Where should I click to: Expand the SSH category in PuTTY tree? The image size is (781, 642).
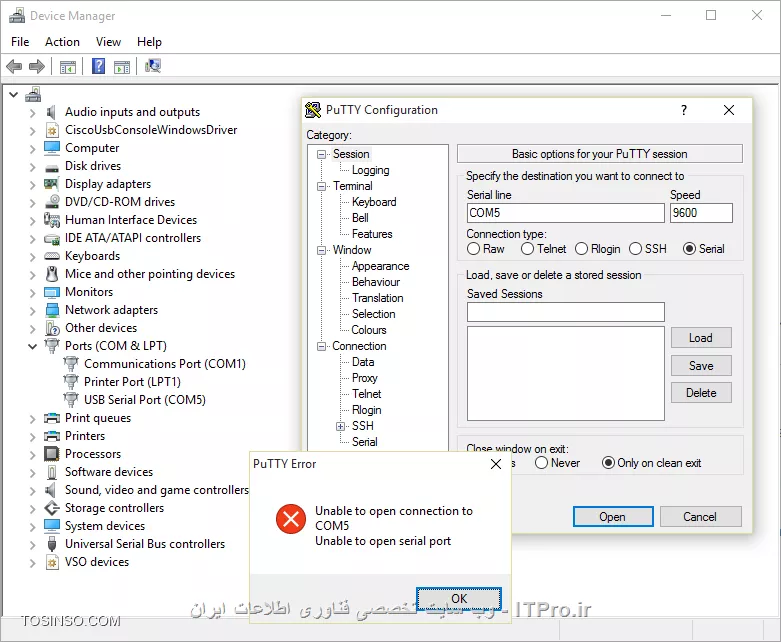pyautogui.click(x=340, y=426)
